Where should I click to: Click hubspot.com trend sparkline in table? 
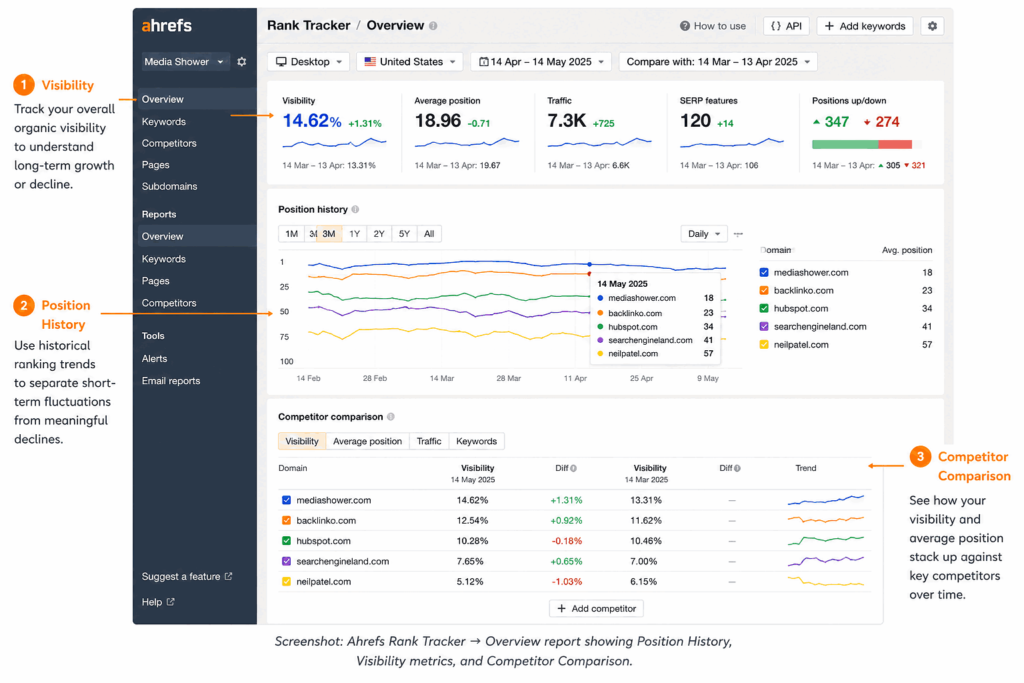coord(825,540)
